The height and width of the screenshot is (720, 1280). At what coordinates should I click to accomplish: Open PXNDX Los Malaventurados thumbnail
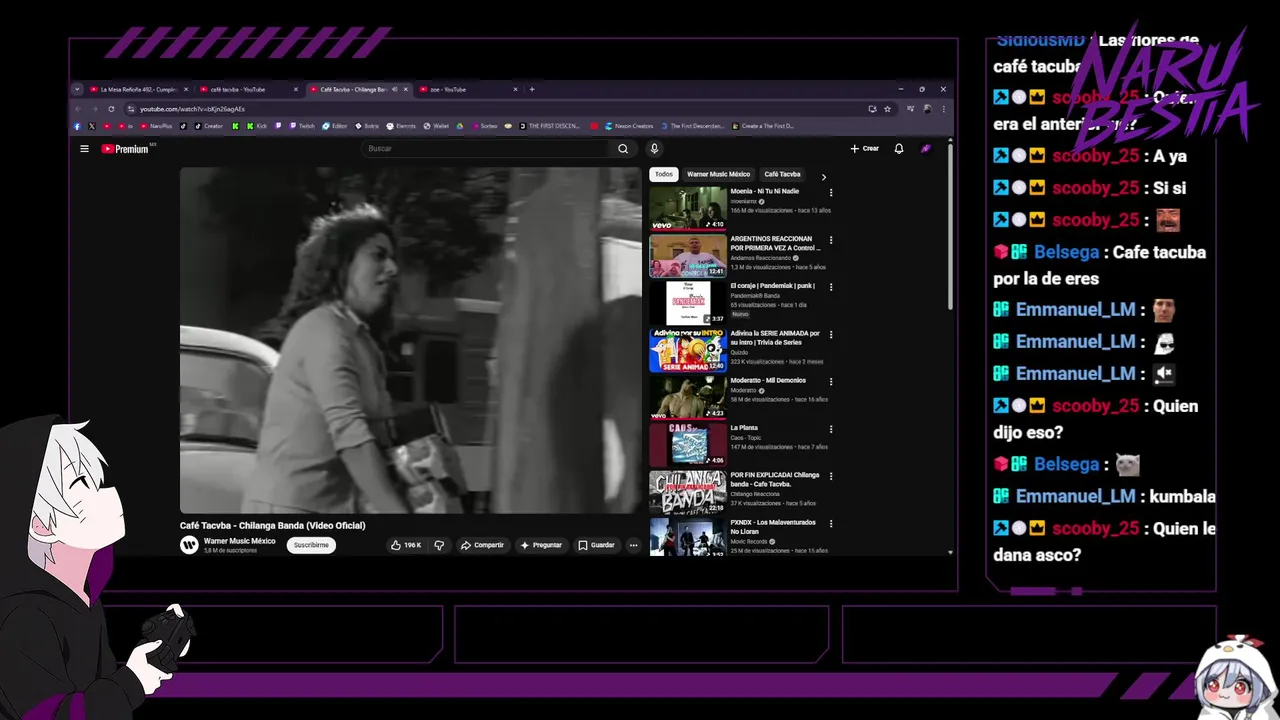tap(688, 537)
